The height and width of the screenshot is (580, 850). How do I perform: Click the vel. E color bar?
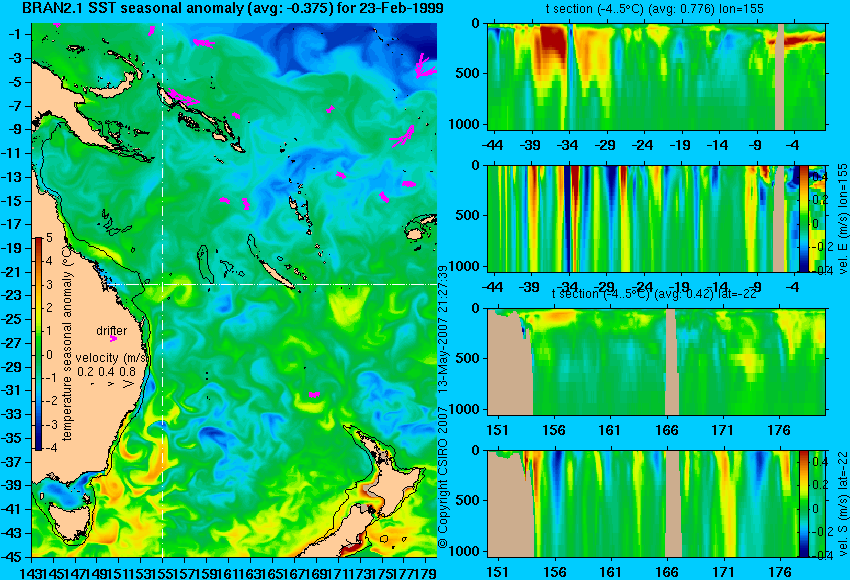coord(803,218)
